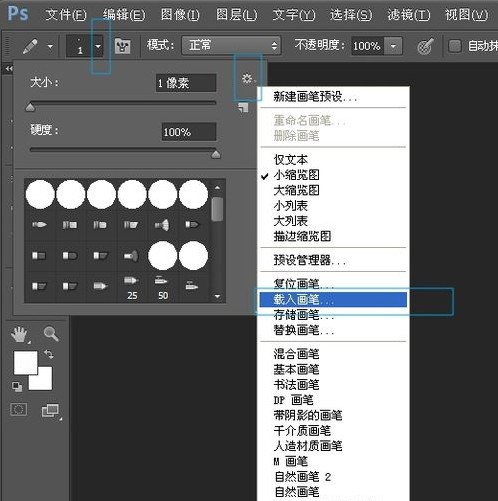Open the opacity slider dropdown arrow
The width and height of the screenshot is (498, 501).
click(393, 46)
